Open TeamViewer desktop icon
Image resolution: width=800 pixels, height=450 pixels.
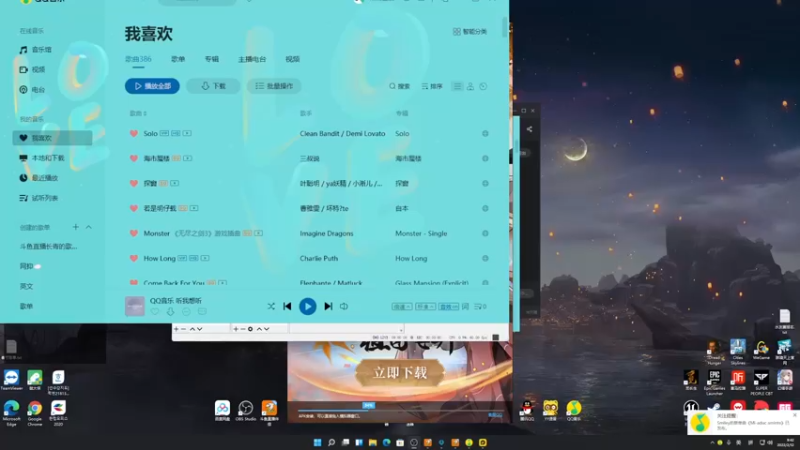tap(11, 381)
